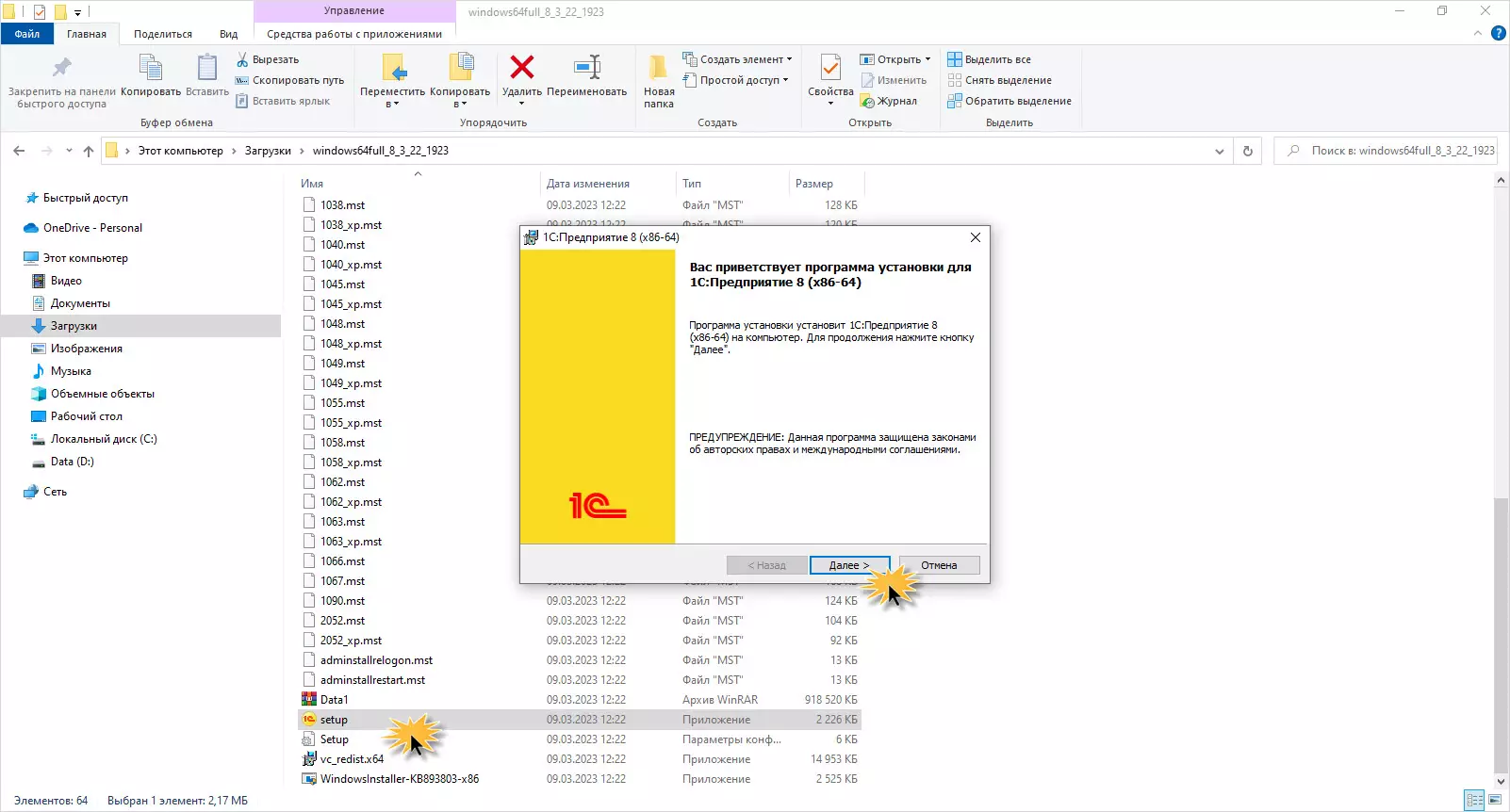This screenshot has width=1510, height=812.
Task: Click Обратить выделение in the ribbon
Action: click(x=1009, y=101)
